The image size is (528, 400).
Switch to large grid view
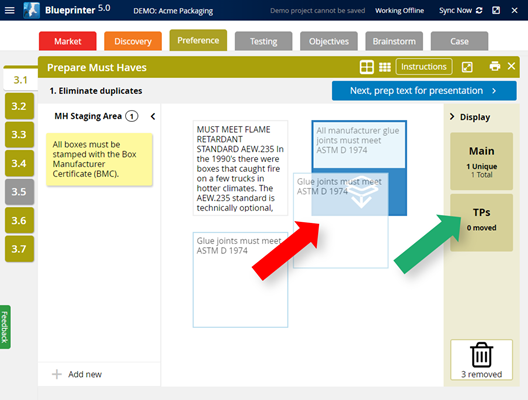point(366,67)
